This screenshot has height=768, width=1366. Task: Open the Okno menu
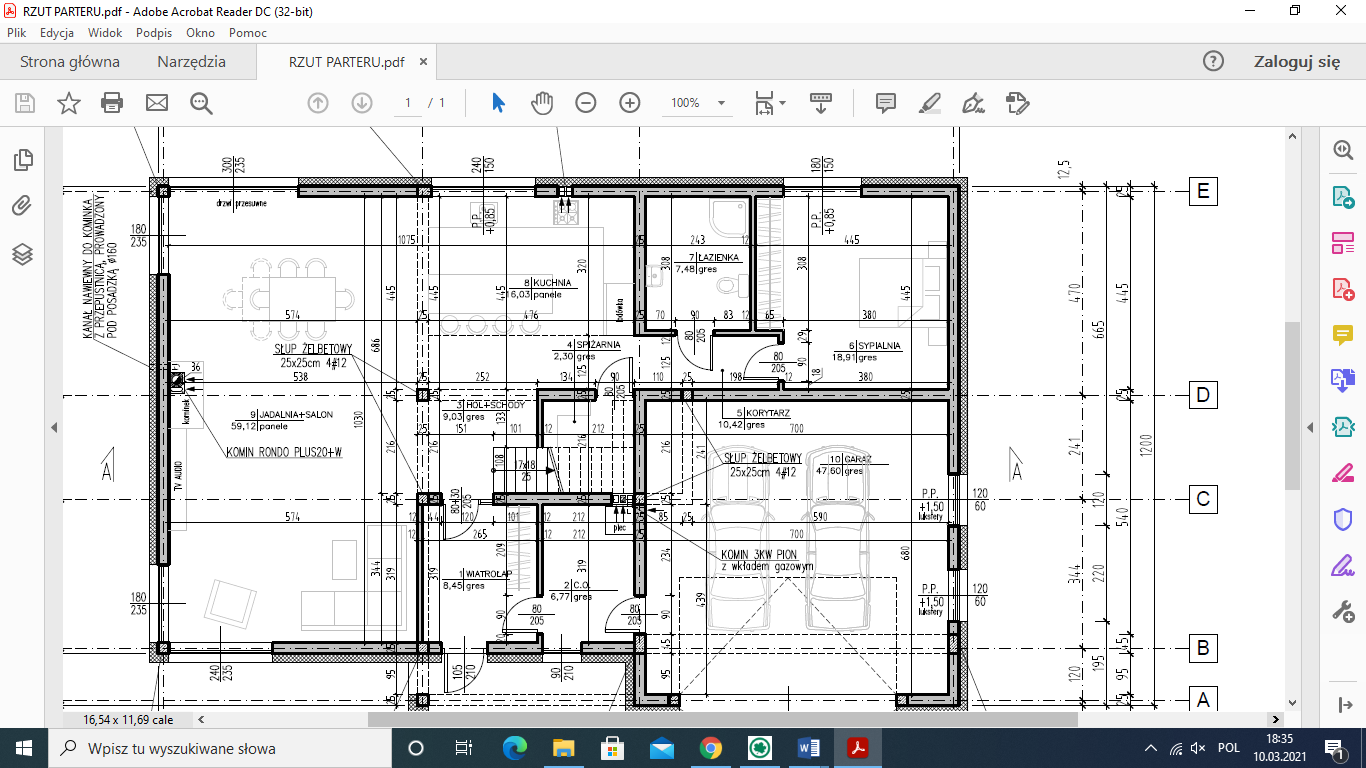[200, 33]
